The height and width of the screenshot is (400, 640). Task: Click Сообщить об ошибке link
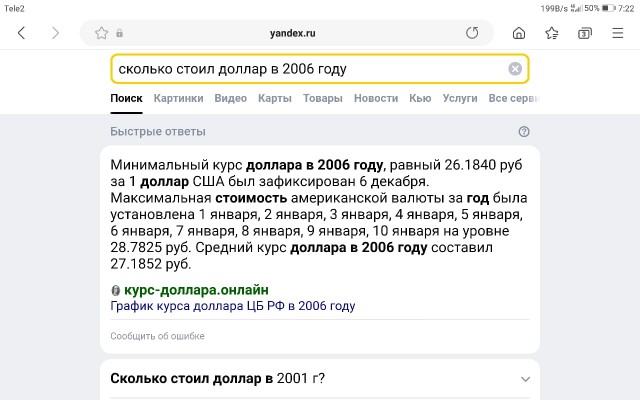click(x=157, y=336)
